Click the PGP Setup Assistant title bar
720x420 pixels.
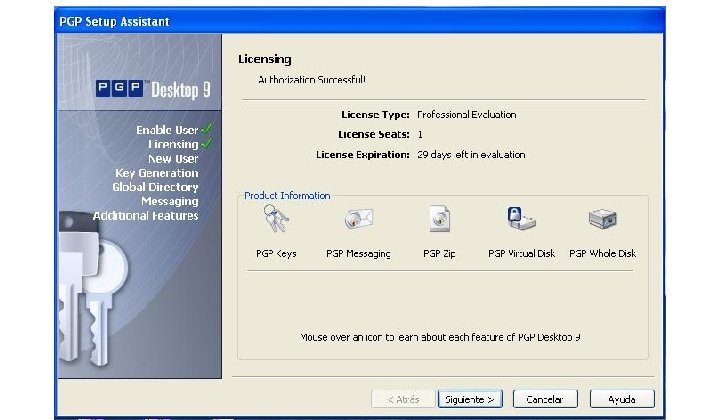click(360, 21)
